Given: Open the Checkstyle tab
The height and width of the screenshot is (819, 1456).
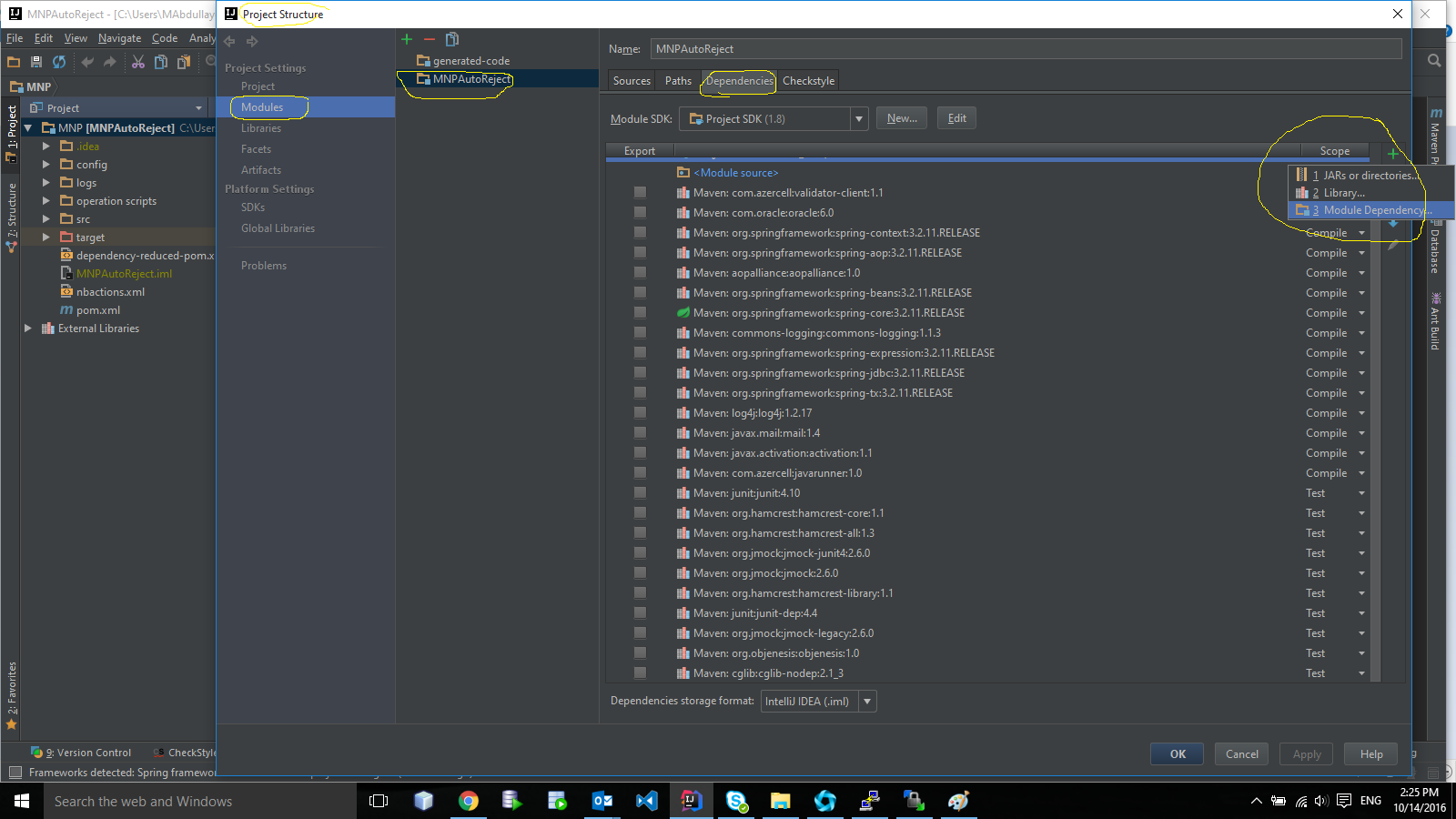Looking at the screenshot, I should [808, 81].
